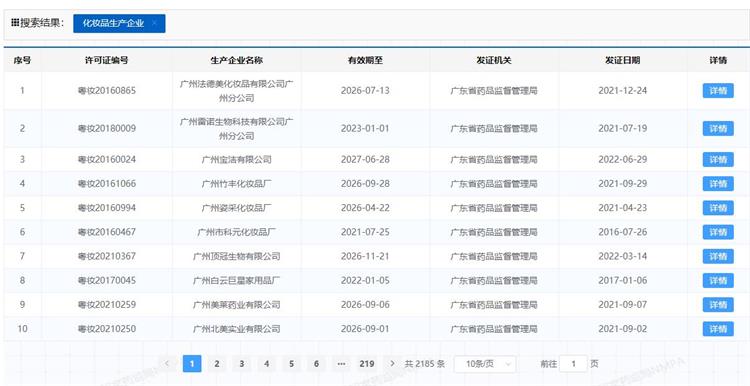Click the 发证日期 column header
Image resolution: width=750 pixels, height=386 pixels.
pos(623,61)
